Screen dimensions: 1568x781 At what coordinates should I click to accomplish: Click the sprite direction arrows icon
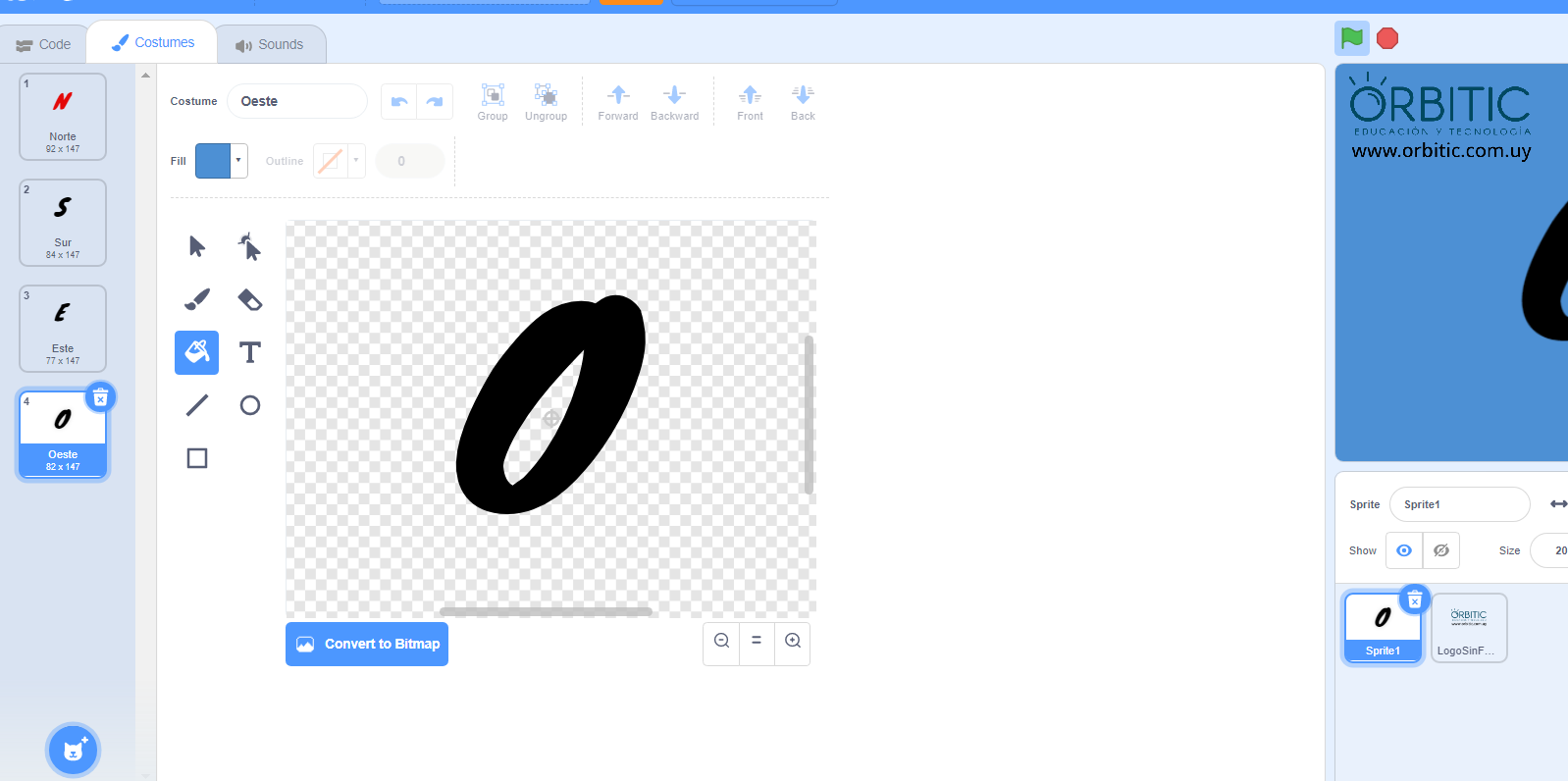1558,503
